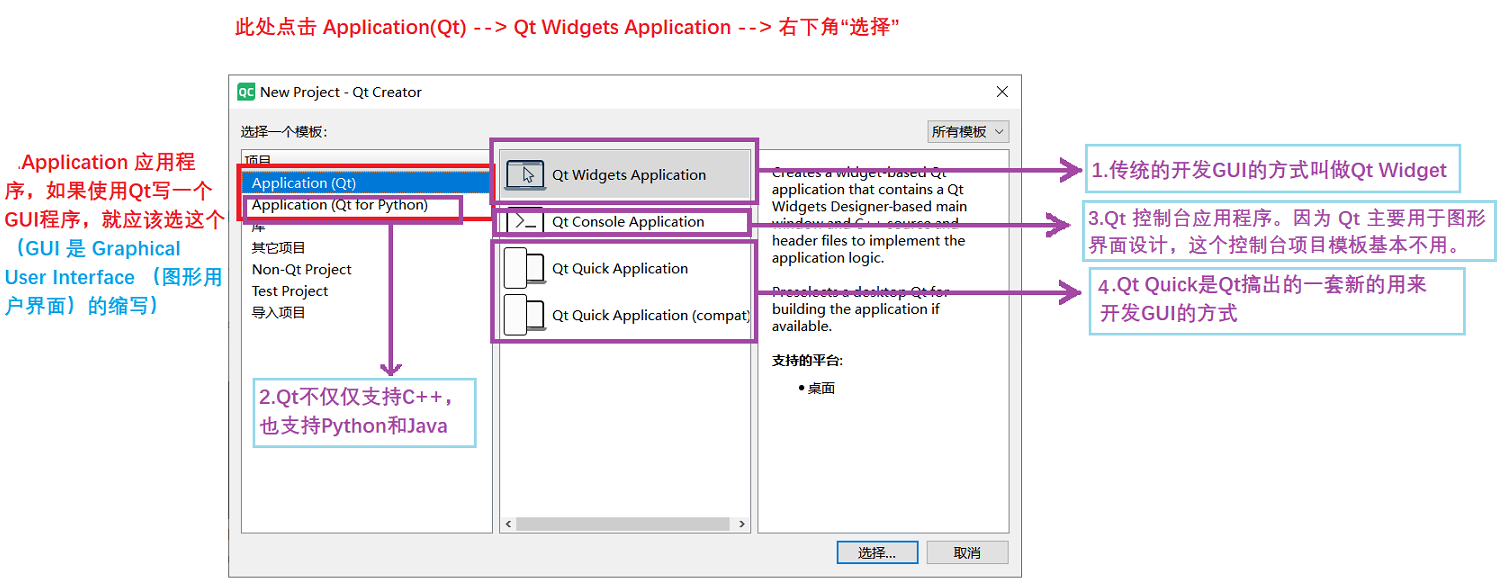This screenshot has width=1508, height=588.
Task: Choose Qt Quick Application (compat) label
Action: click(650, 315)
